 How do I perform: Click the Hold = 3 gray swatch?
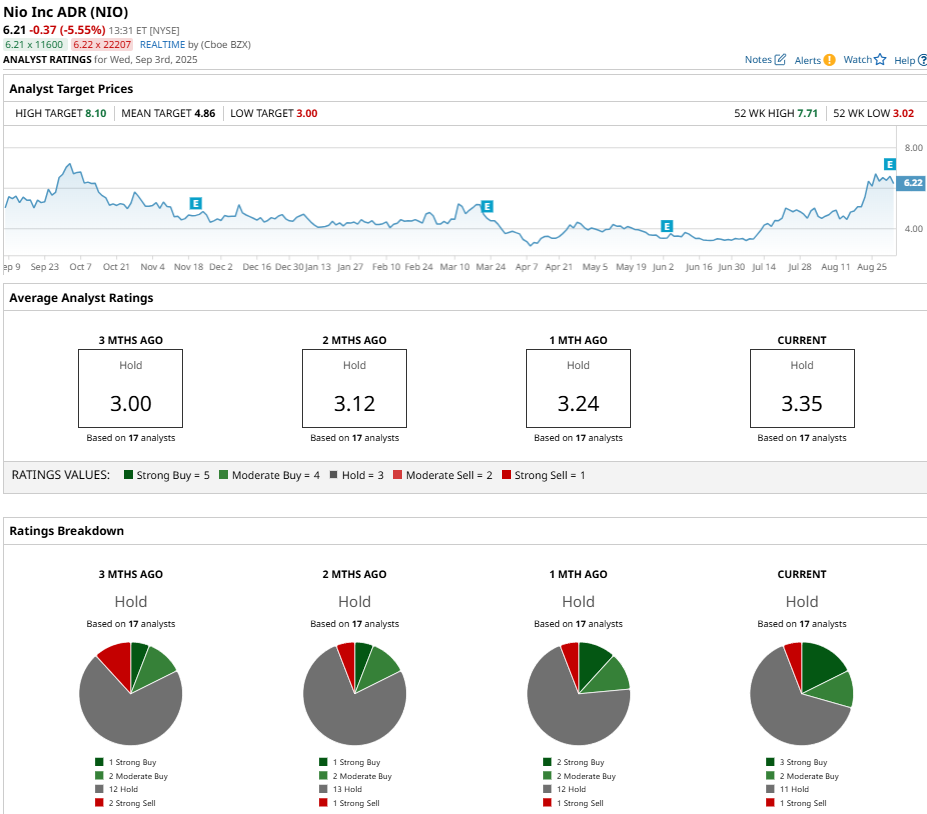(333, 475)
